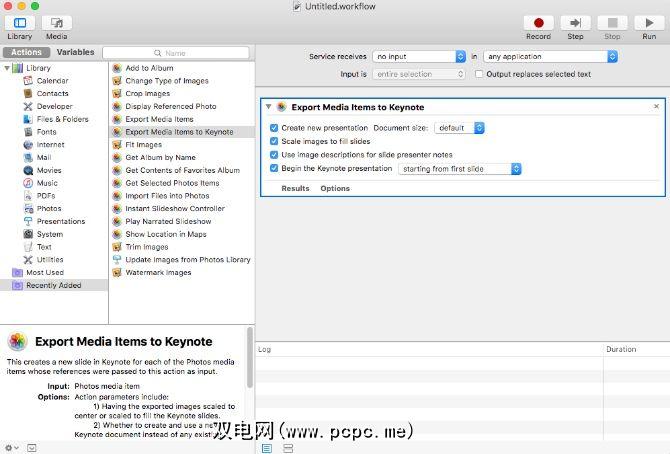Screen dimensions: 670x454
Task: Open the Media browser button
Action: pyautogui.click(x=56, y=23)
